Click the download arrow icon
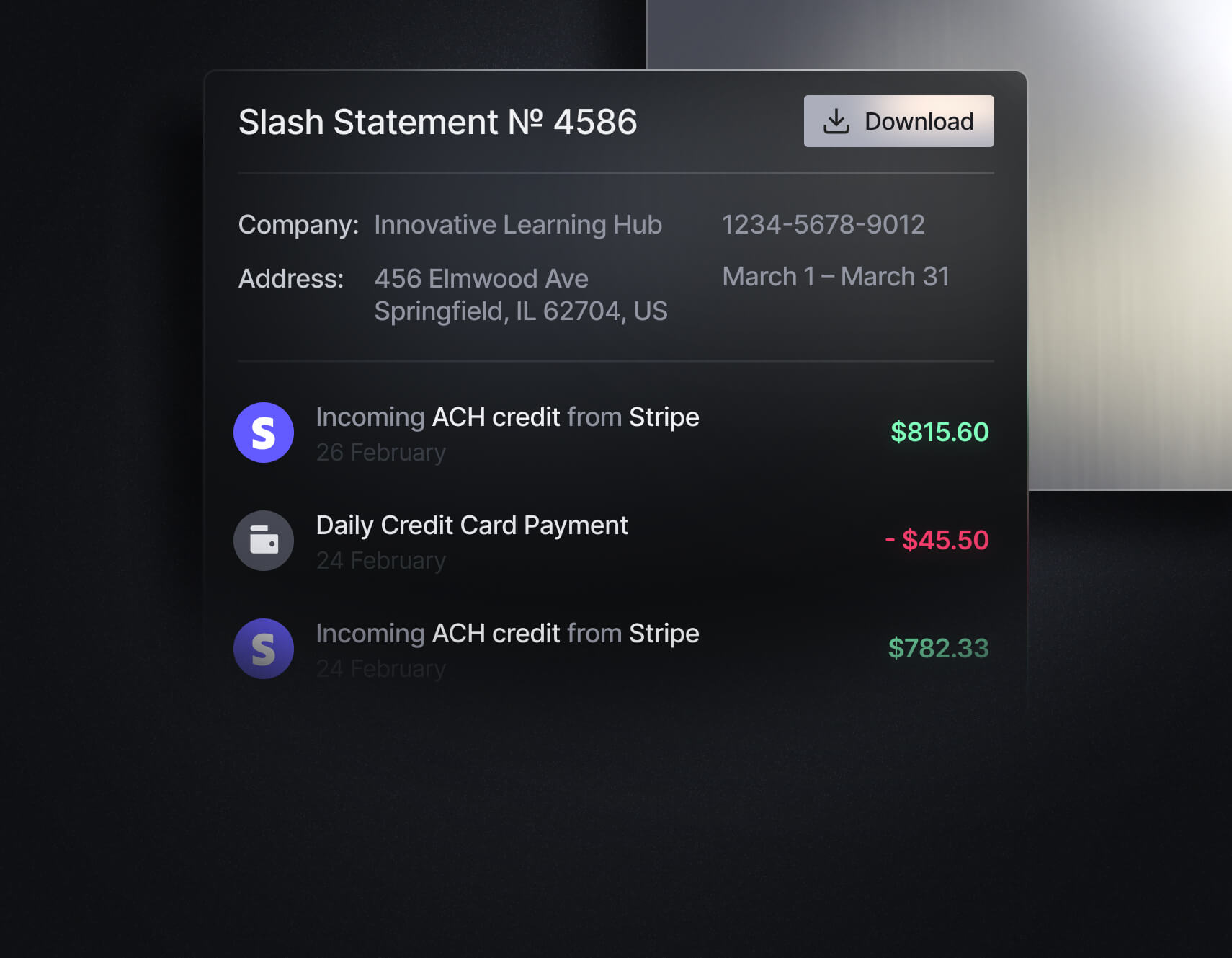 coord(836,122)
